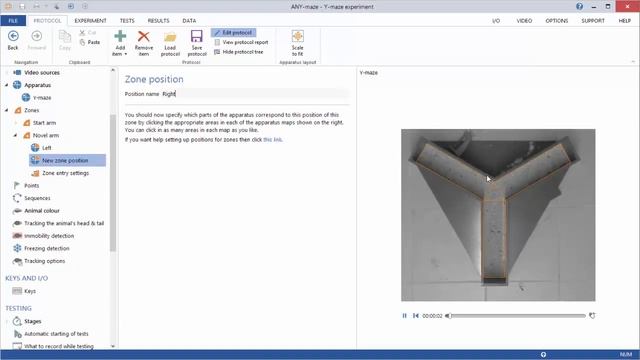
Task: Click the protocol tree scroll down arrow
Action: coord(113,346)
